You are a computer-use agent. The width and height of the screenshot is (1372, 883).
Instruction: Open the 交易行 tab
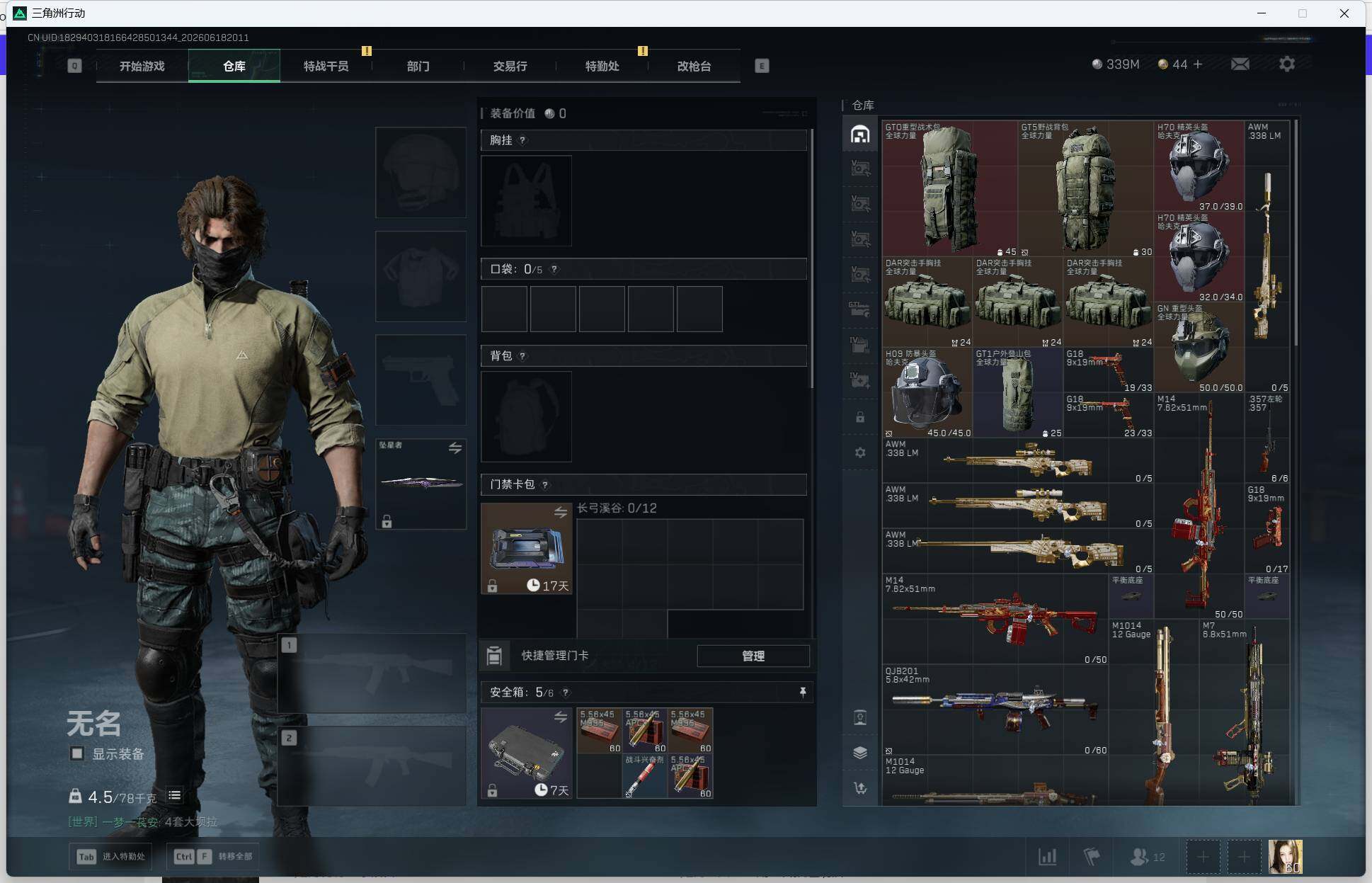pyautogui.click(x=510, y=66)
